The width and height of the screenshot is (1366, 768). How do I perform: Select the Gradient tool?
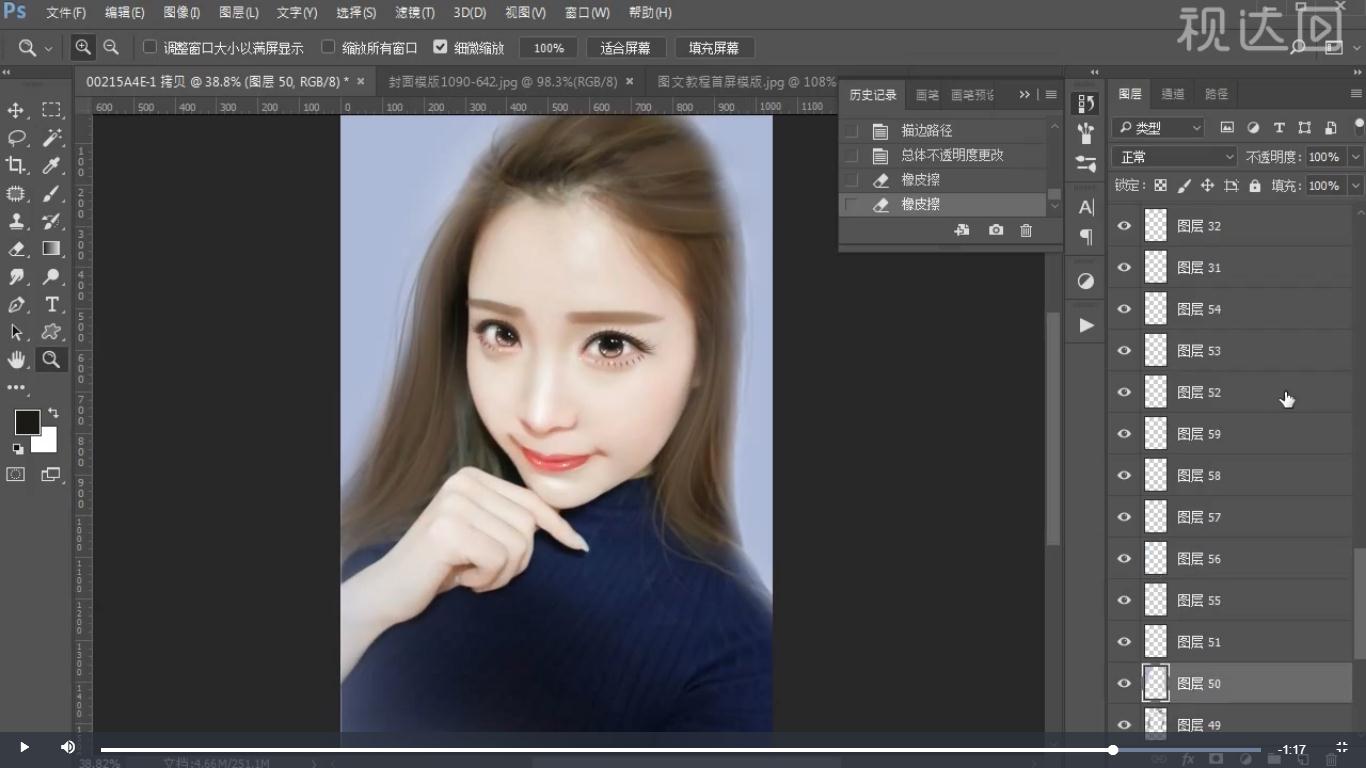tap(51, 249)
